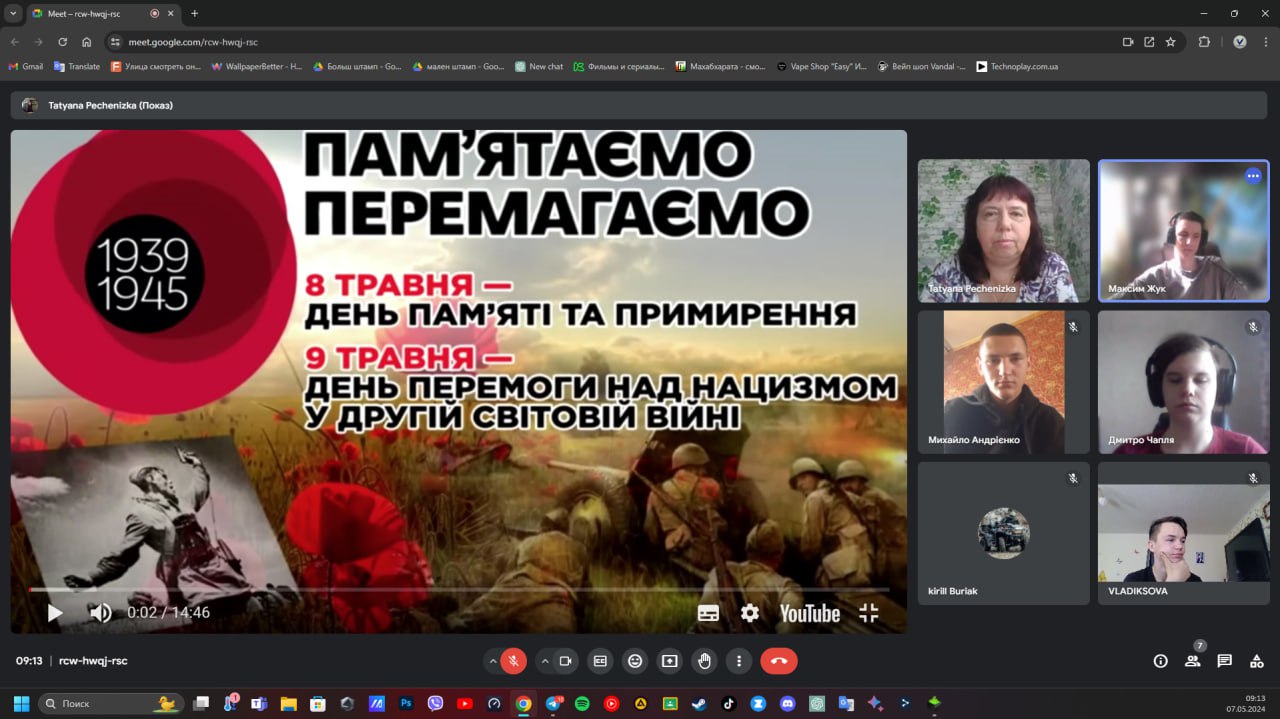1280x719 pixels.
Task: Click the YouTube logo on the player
Action: 810,613
